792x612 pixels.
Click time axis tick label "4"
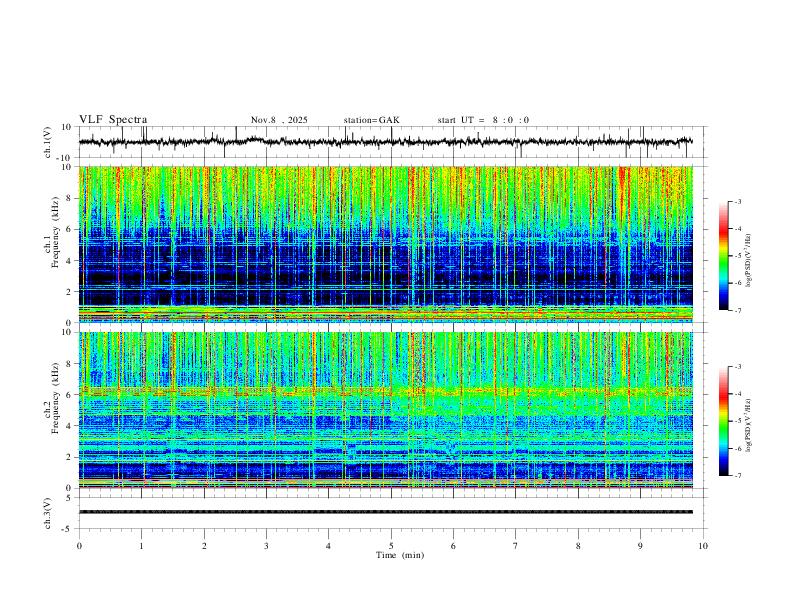click(328, 546)
